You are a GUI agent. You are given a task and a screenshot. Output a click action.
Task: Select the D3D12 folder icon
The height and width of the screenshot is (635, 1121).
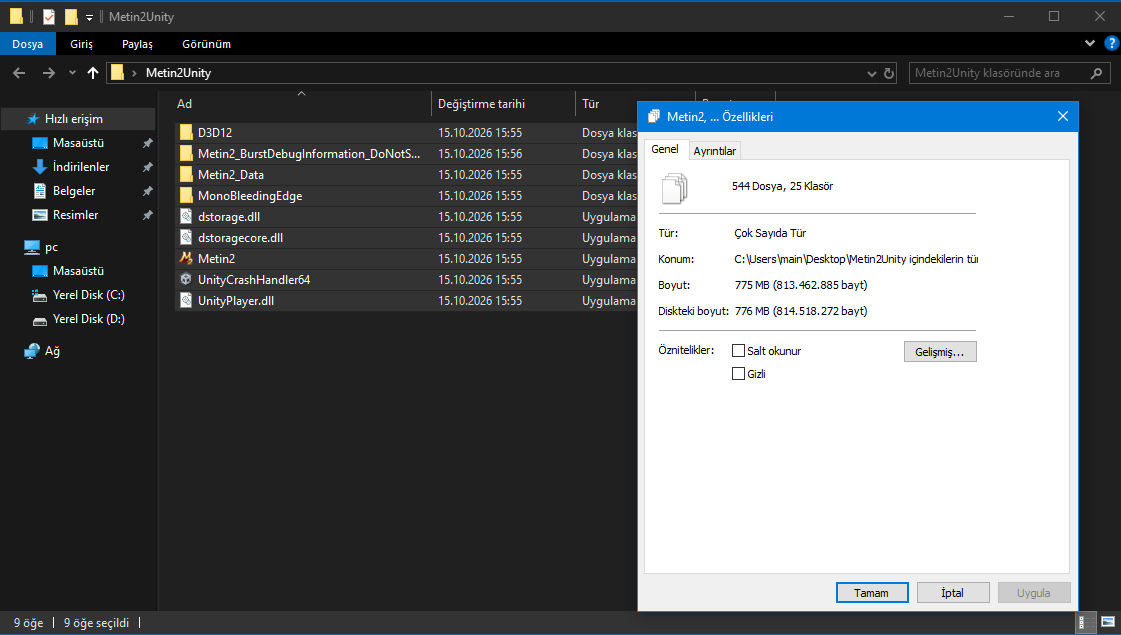[186, 132]
